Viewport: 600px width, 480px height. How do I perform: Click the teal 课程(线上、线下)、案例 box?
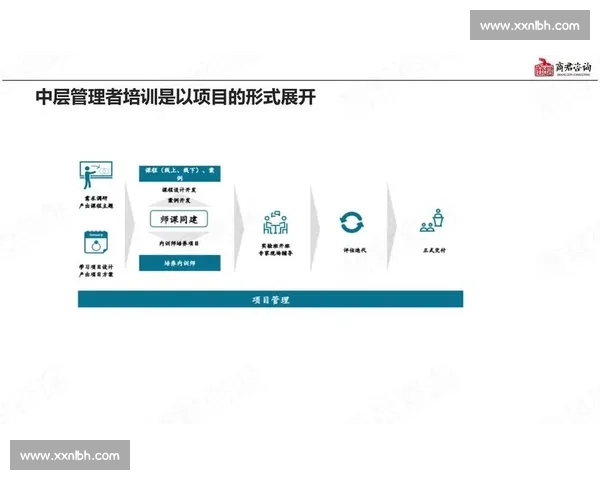pos(179,174)
